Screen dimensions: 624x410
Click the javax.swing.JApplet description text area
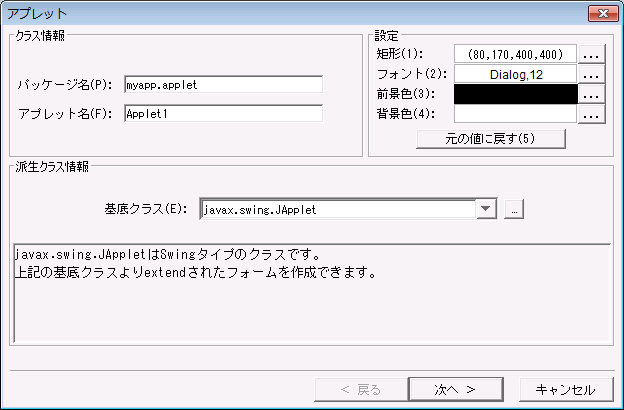[312, 293]
